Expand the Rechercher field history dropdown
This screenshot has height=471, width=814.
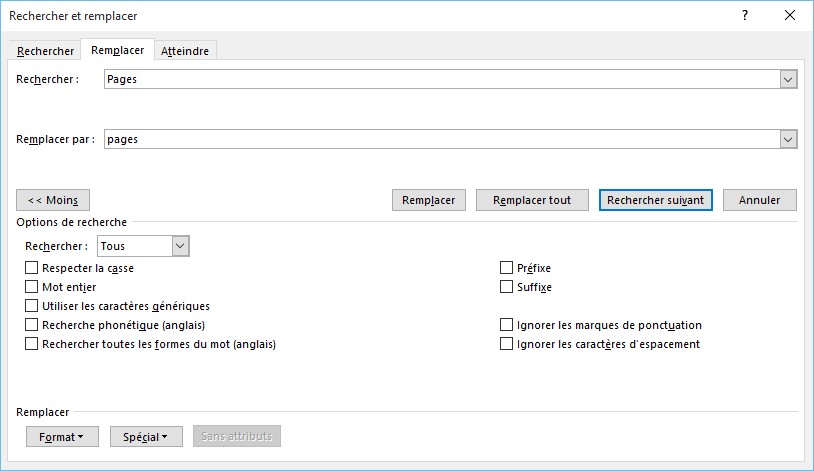coord(788,80)
